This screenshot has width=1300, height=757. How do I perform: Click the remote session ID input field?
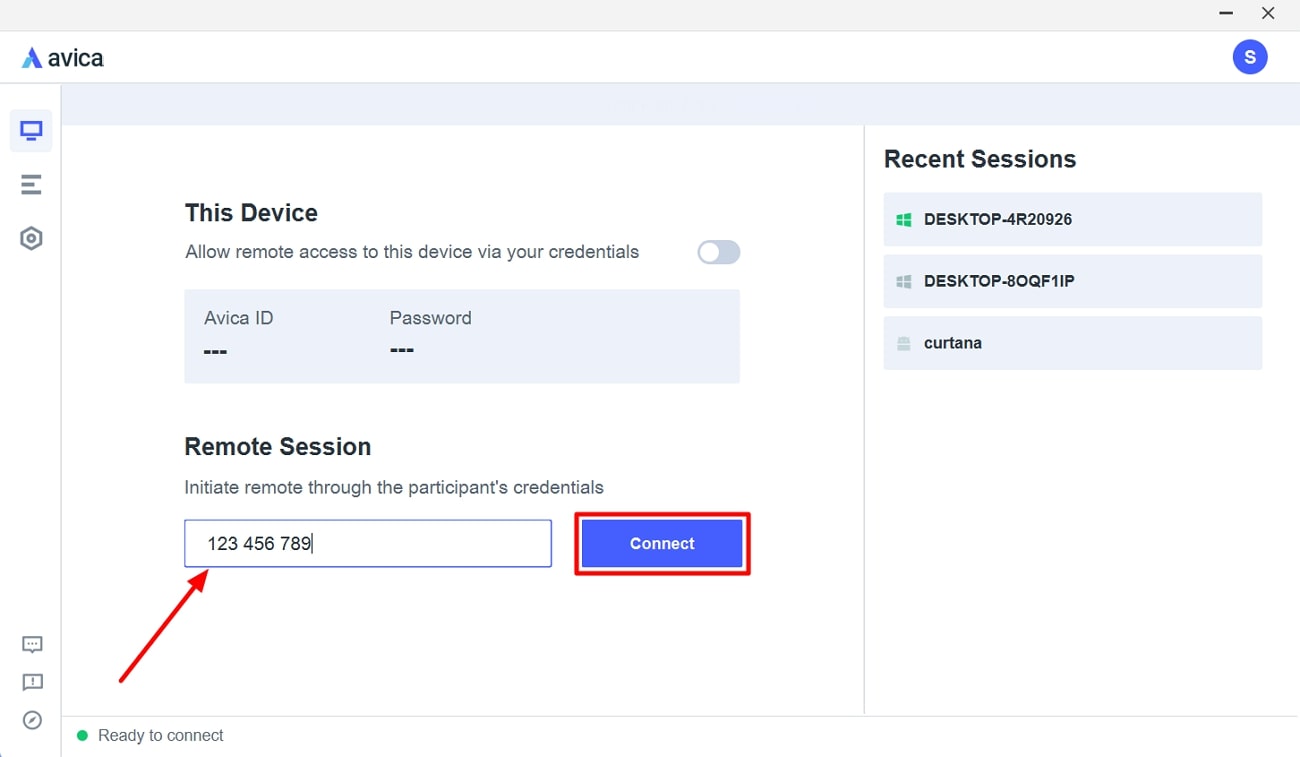(x=368, y=544)
